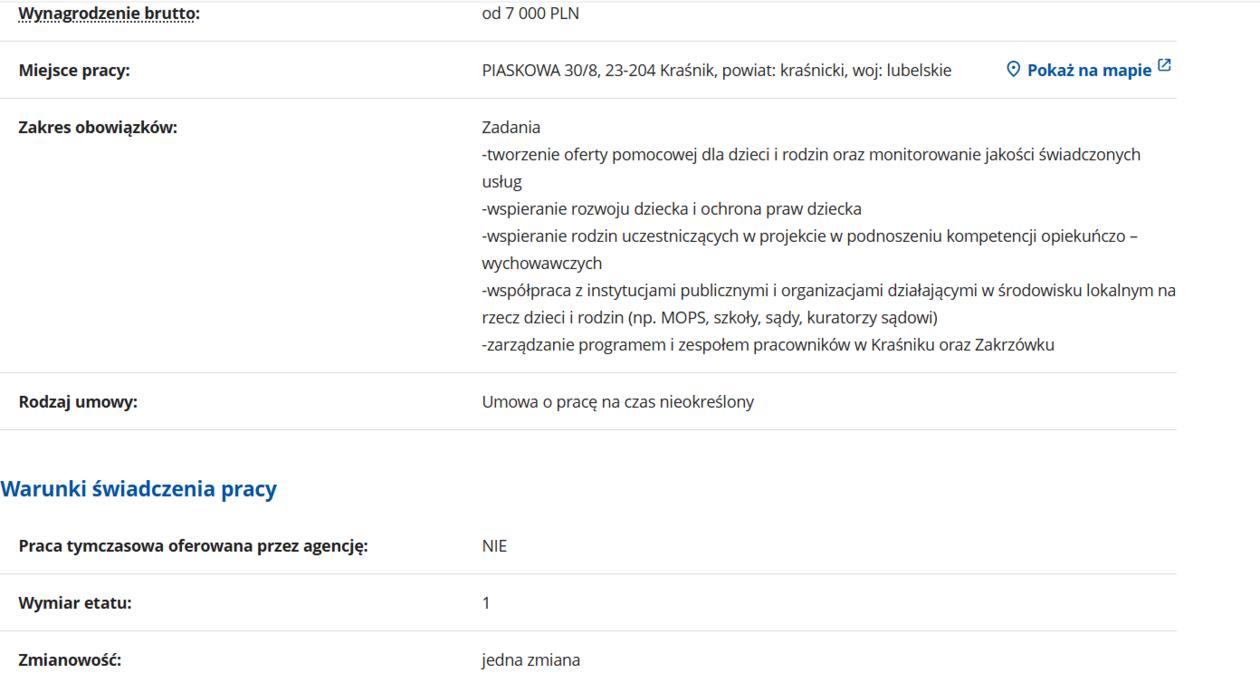1260x683 pixels.
Task: Click the "Wynagrodzenie brutto" underlined label
Action: [x=109, y=14]
